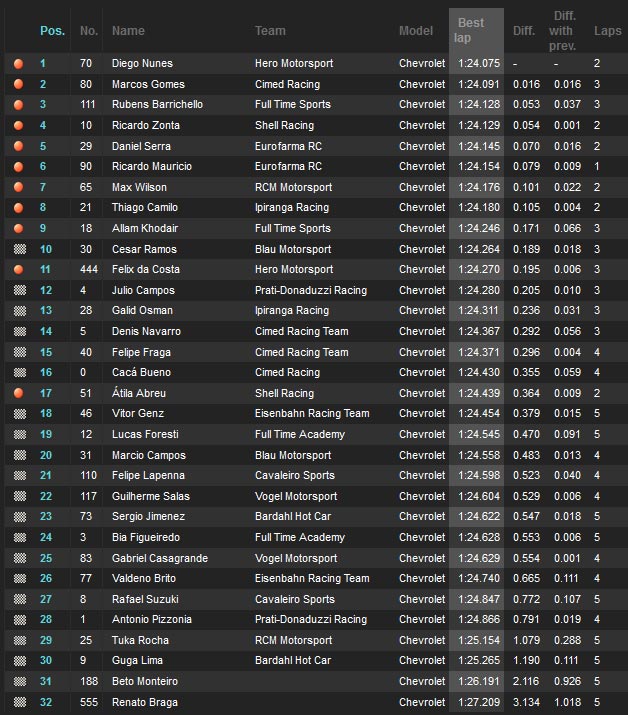This screenshot has height=715, width=628.
Task: Click the name Bia Figueiredo
Action: click(146, 537)
